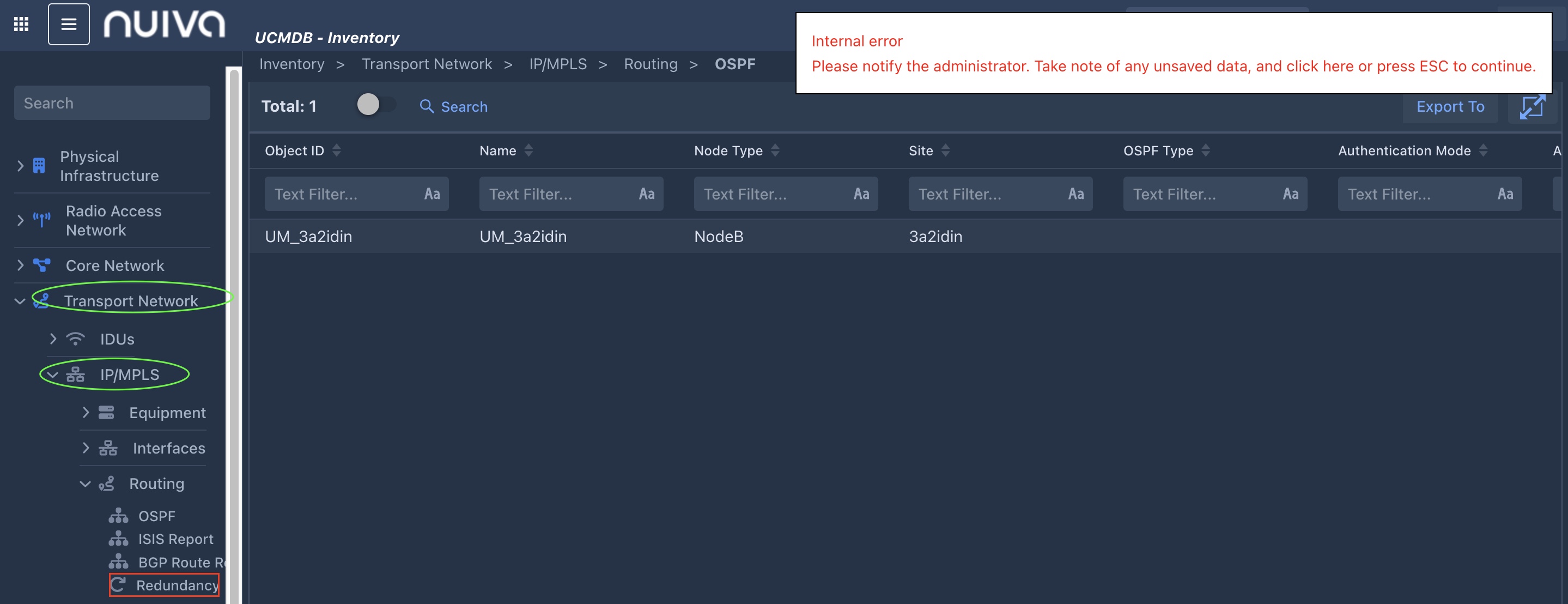The width and height of the screenshot is (1568, 604).
Task: Click the sidebar Search input field
Action: point(112,103)
